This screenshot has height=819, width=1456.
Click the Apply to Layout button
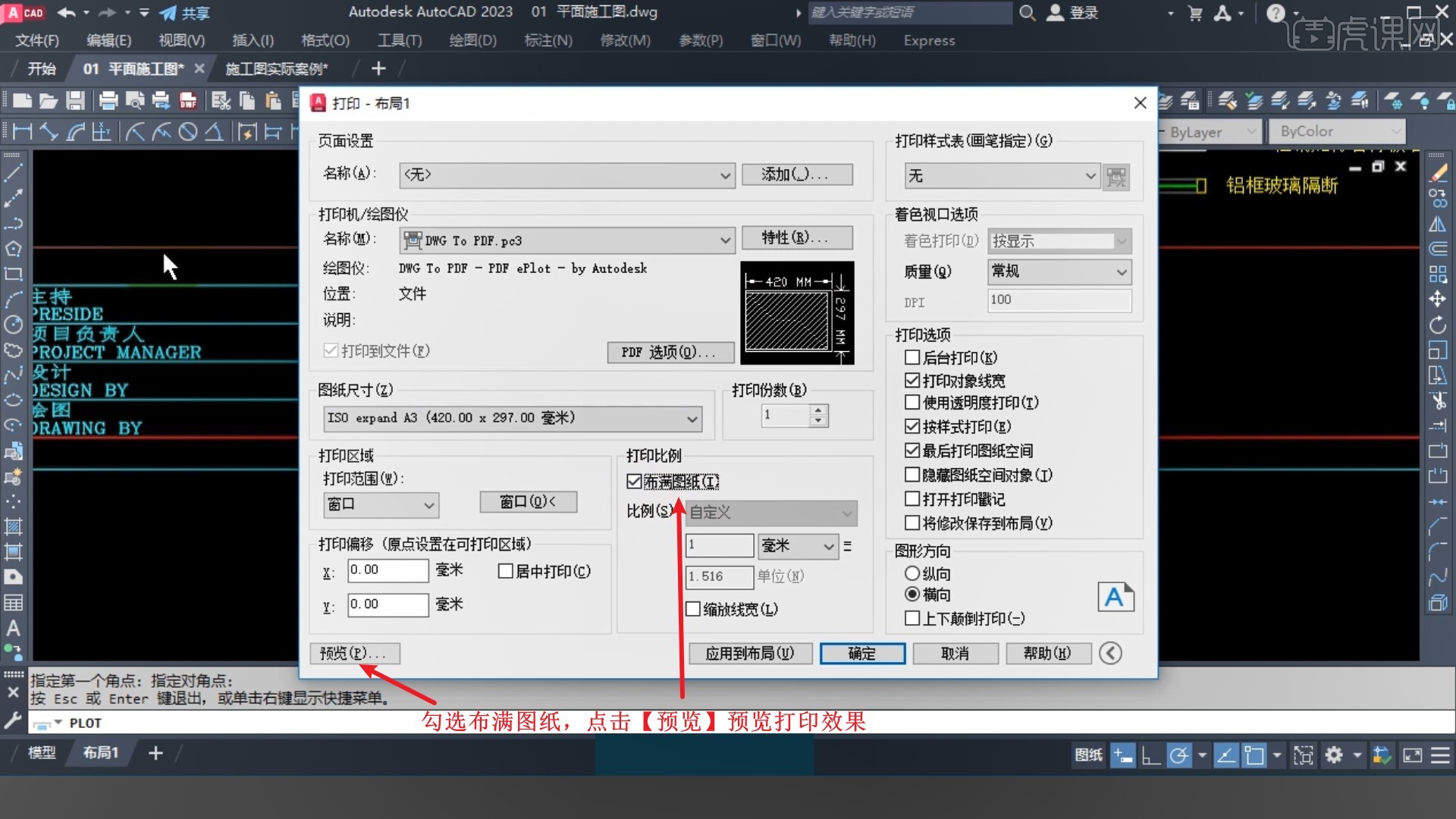click(x=750, y=653)
